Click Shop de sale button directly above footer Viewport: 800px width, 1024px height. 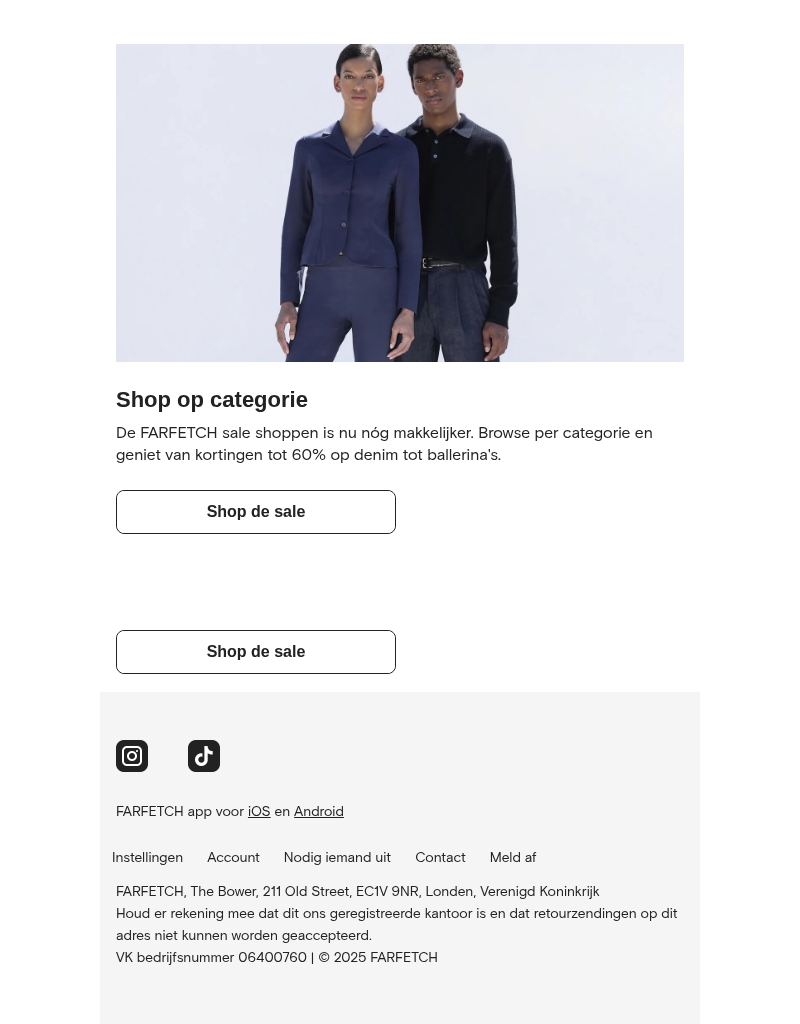tap(256, 652)
